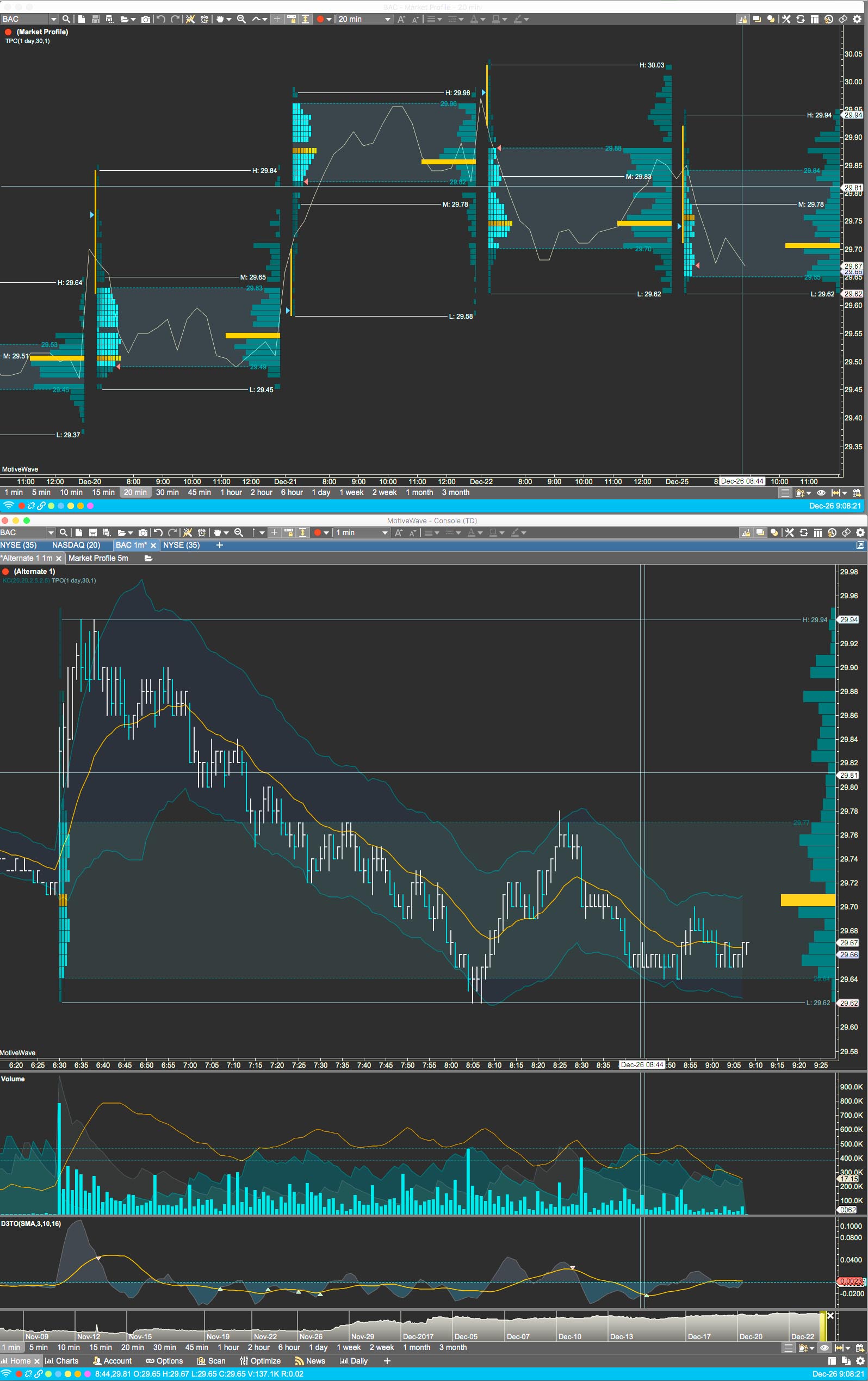
Task: Click the gear icon in the bottom Console tab bar
Action: tap(860, 1361)
